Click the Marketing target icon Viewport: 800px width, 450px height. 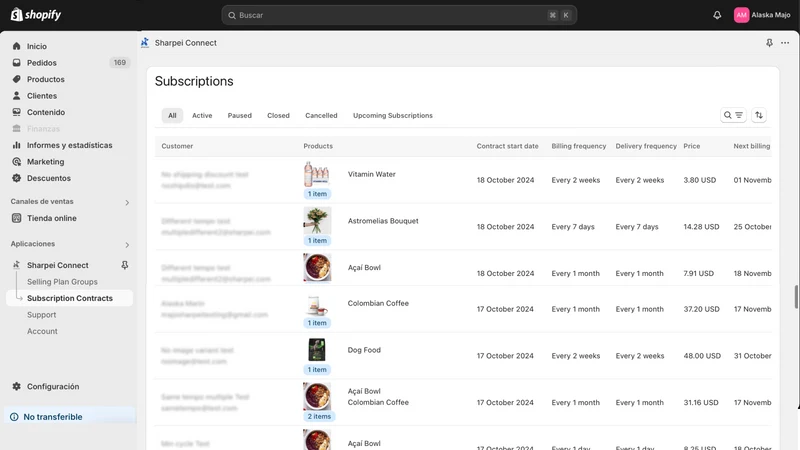(x=16, y=162)
